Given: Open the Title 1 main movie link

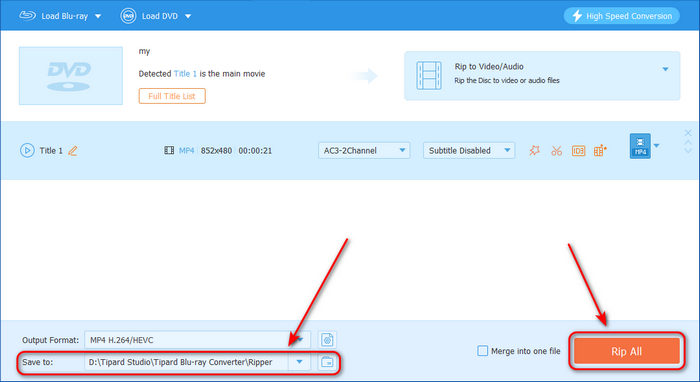Looking at the screenshot, I should 185,74.
